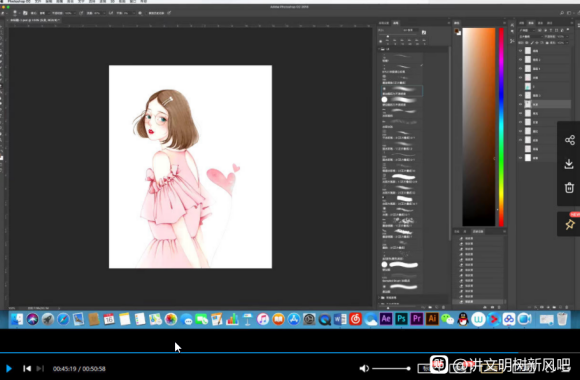Filter layers by type (T icon)
The width and height of the screenshot is (580, 380).
click(x=551, y=30)
